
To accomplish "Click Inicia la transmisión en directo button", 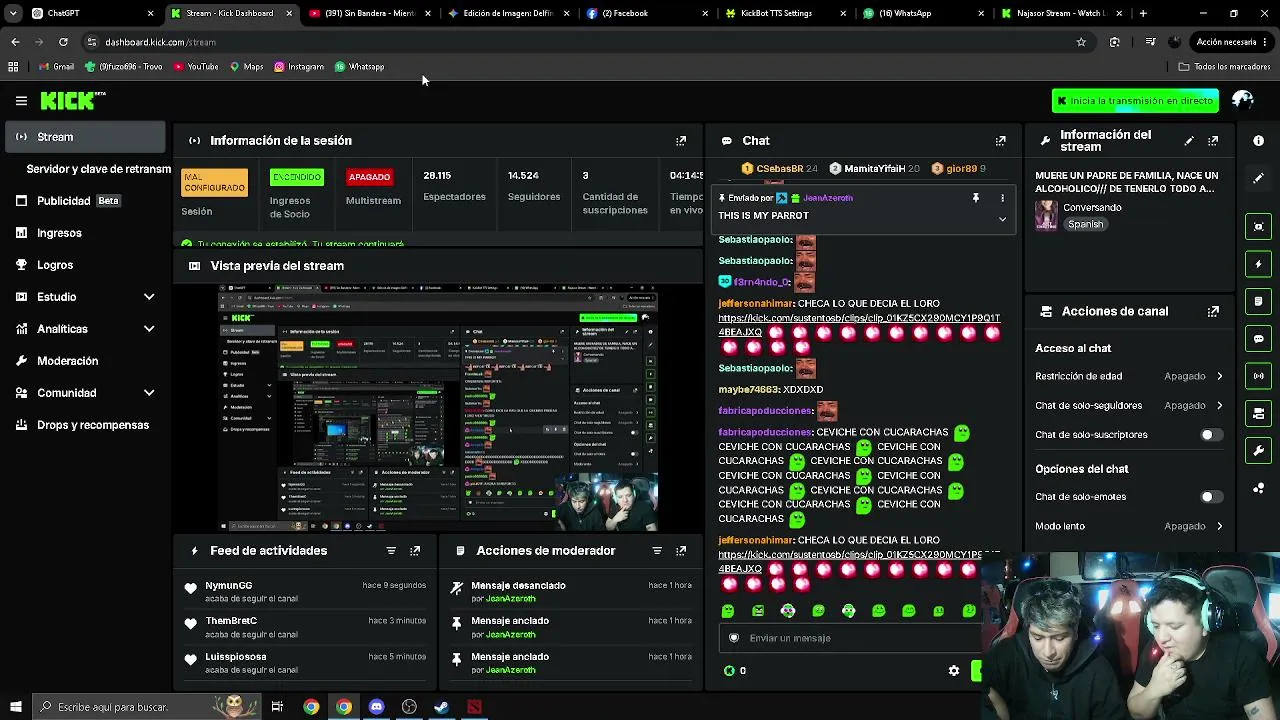I will [1135, 101].
